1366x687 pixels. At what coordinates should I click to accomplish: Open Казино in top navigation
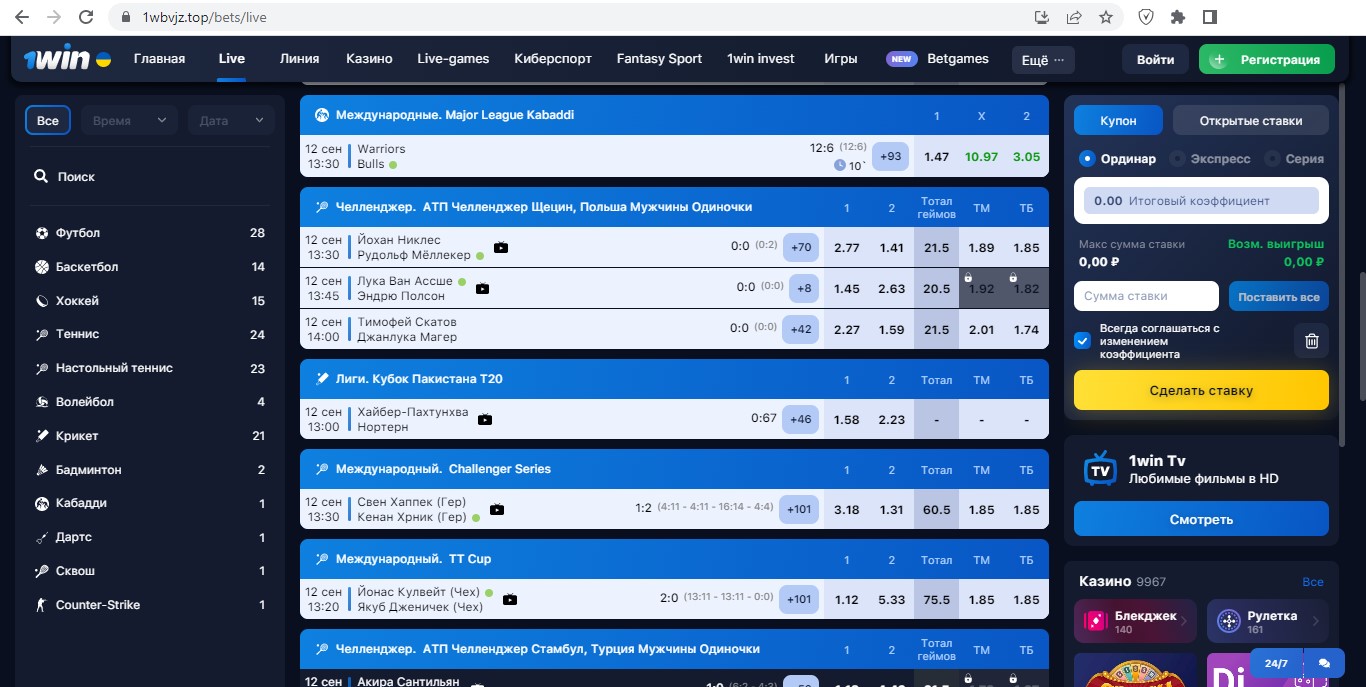[369, 59]
